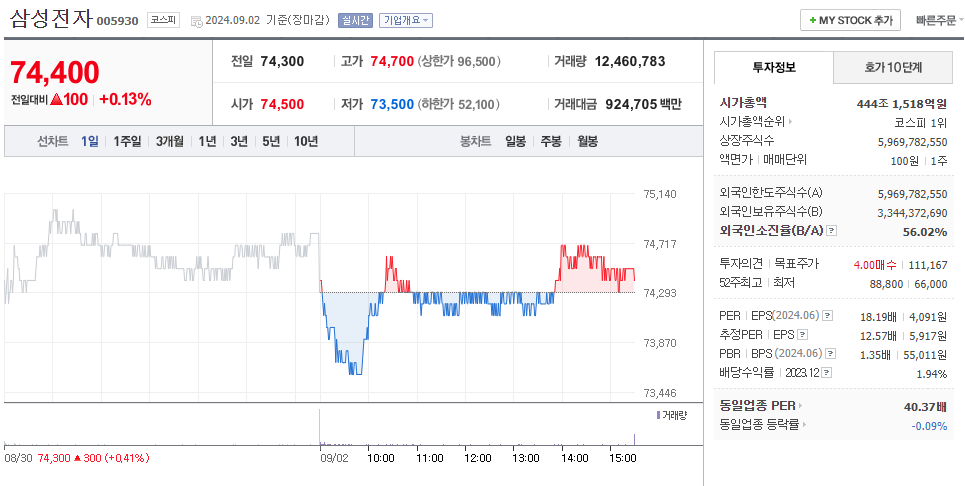Click the 거래대금 value 924,705
This screenshot has height=486, width=965.
click(631, 104)
